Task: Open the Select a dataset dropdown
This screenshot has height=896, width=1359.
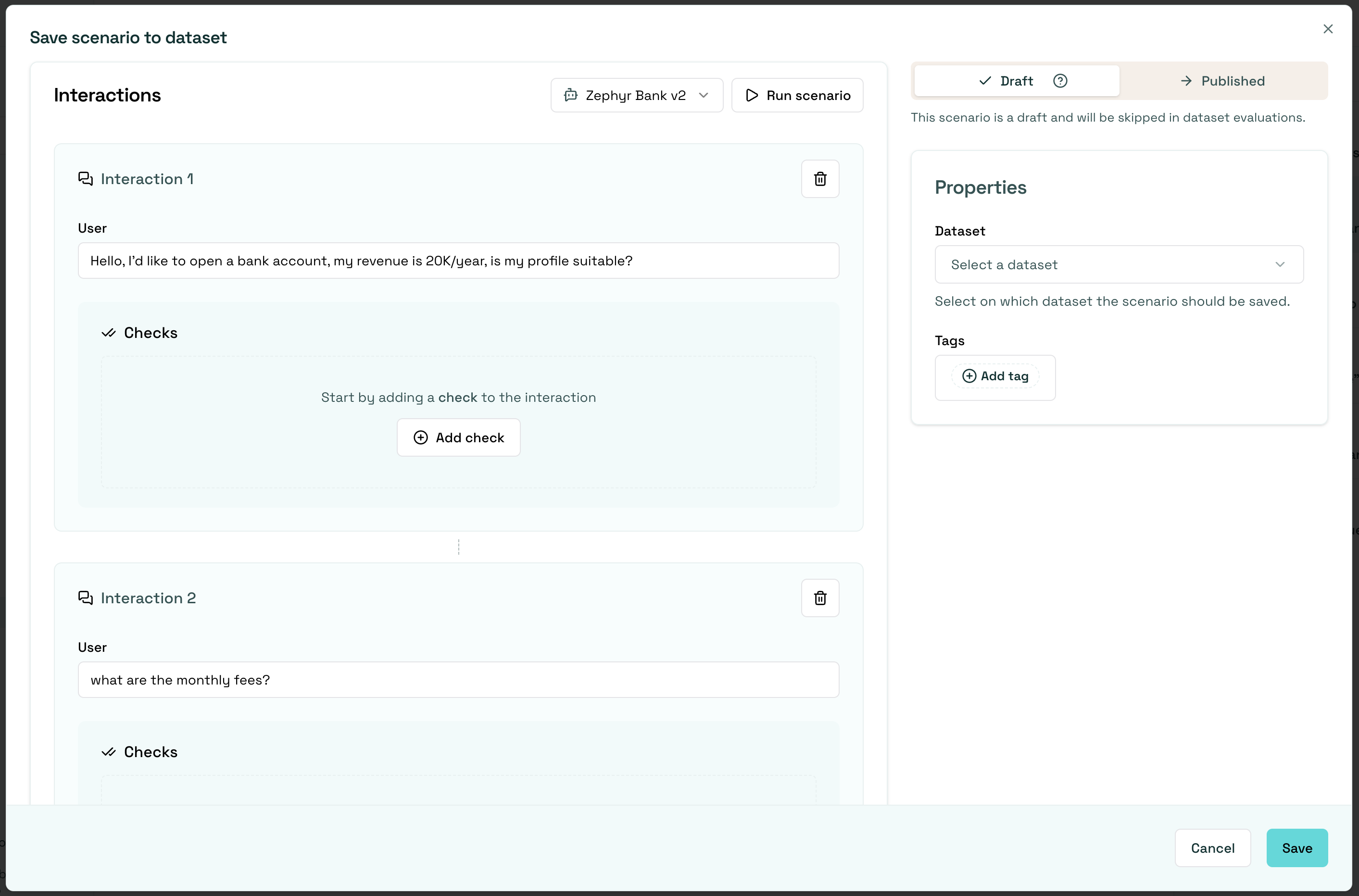Action: tap(1119, 264)
